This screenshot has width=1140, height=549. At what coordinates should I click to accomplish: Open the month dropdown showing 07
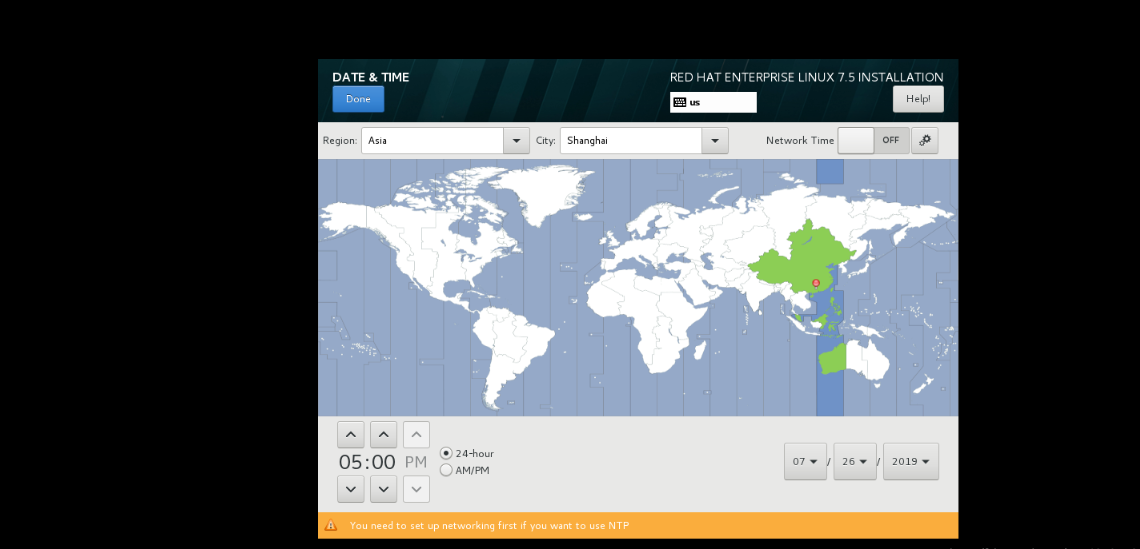(x=805, y=461)
